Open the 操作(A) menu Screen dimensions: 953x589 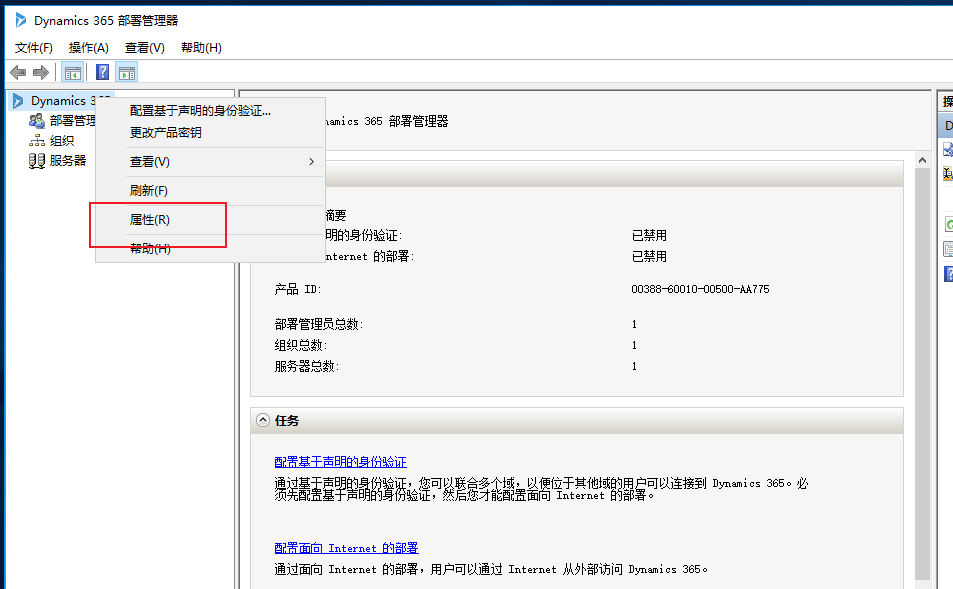[x=89, y=47]
